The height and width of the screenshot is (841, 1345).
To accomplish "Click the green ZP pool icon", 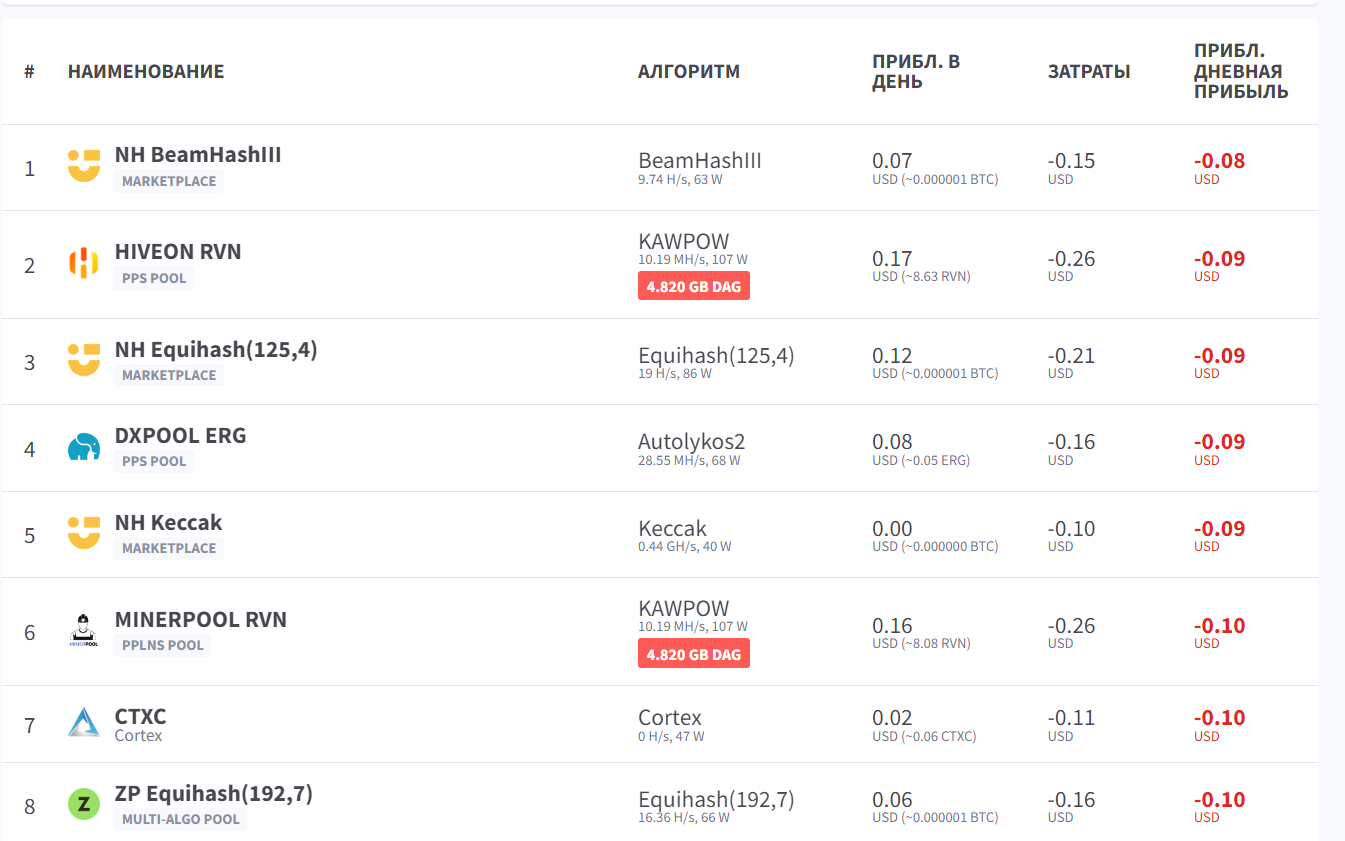I will 84,804.
